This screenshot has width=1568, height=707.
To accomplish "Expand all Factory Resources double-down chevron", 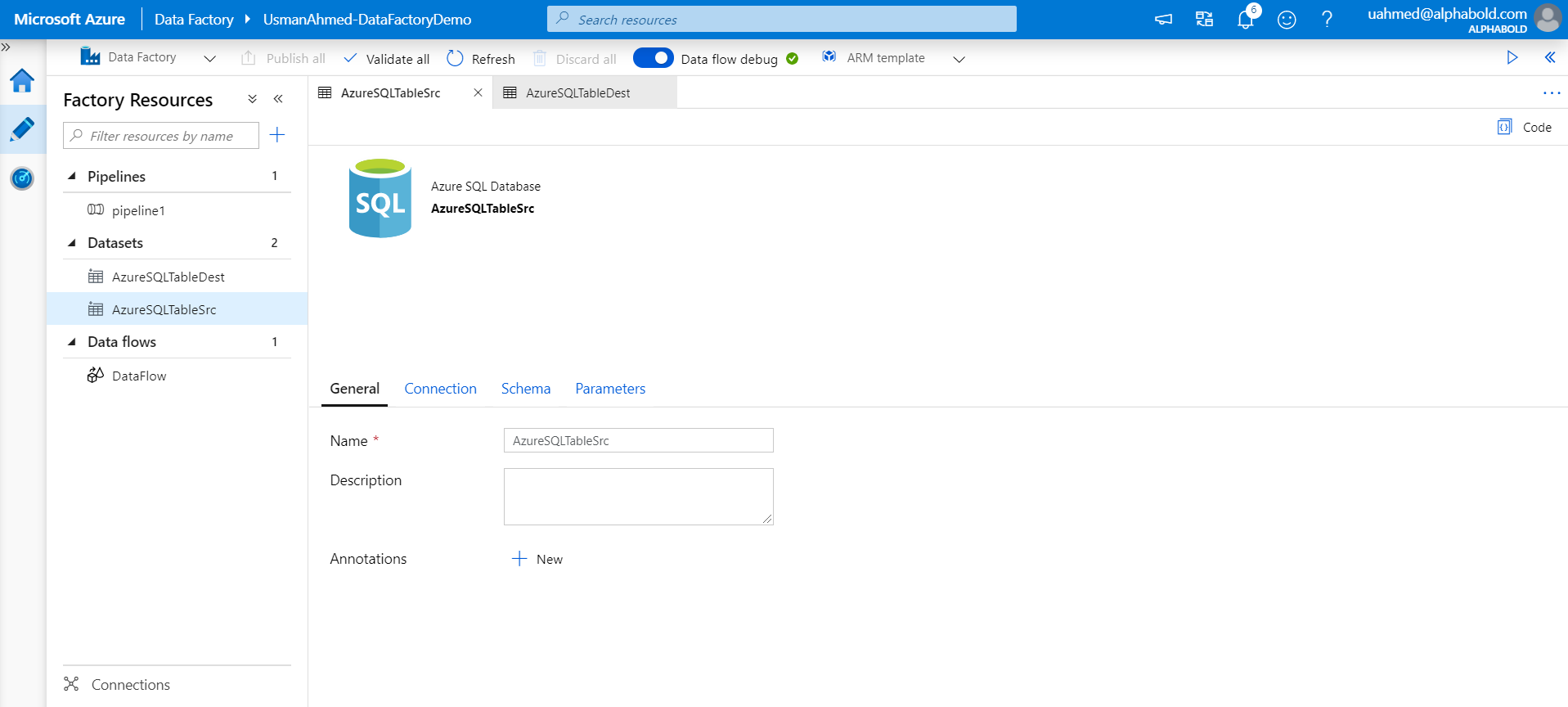I will (253, 99).
